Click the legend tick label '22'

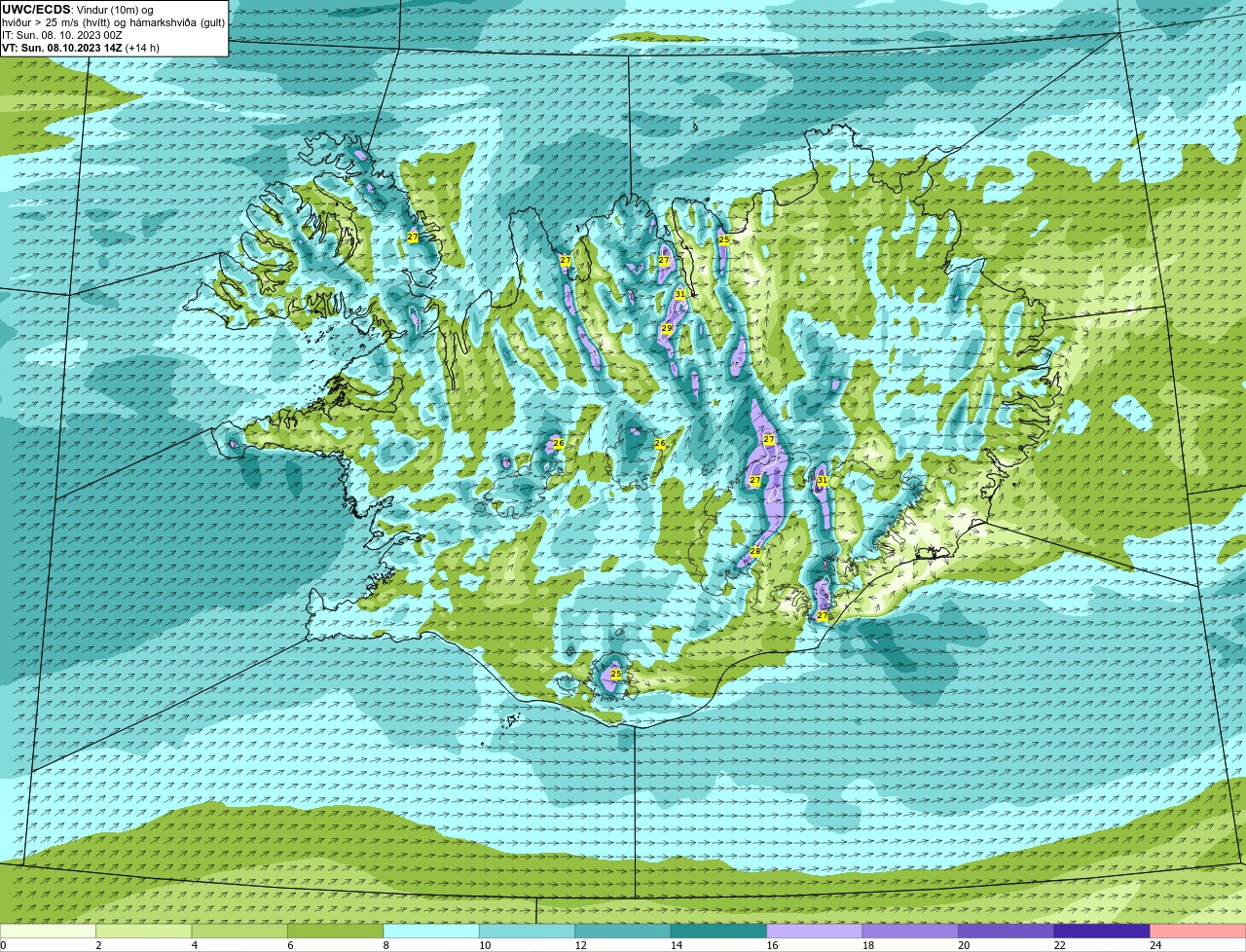(1059, 945)
